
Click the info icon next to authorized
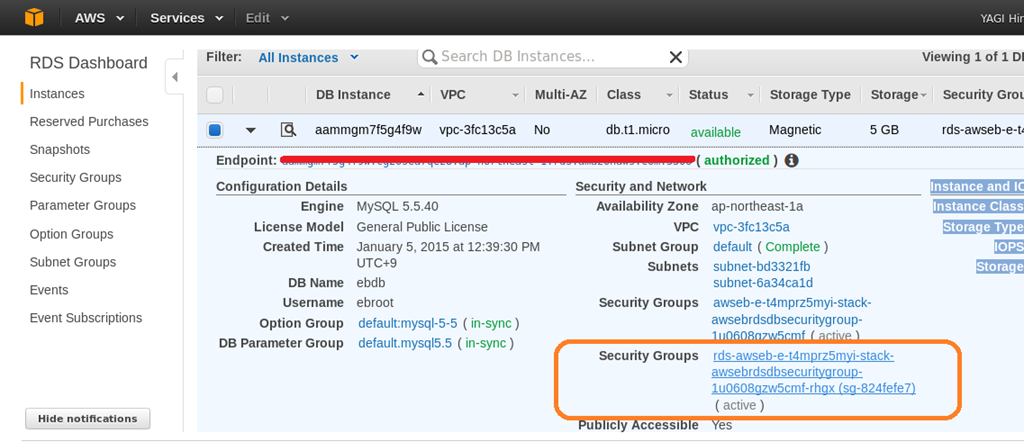tap(791, 160)
